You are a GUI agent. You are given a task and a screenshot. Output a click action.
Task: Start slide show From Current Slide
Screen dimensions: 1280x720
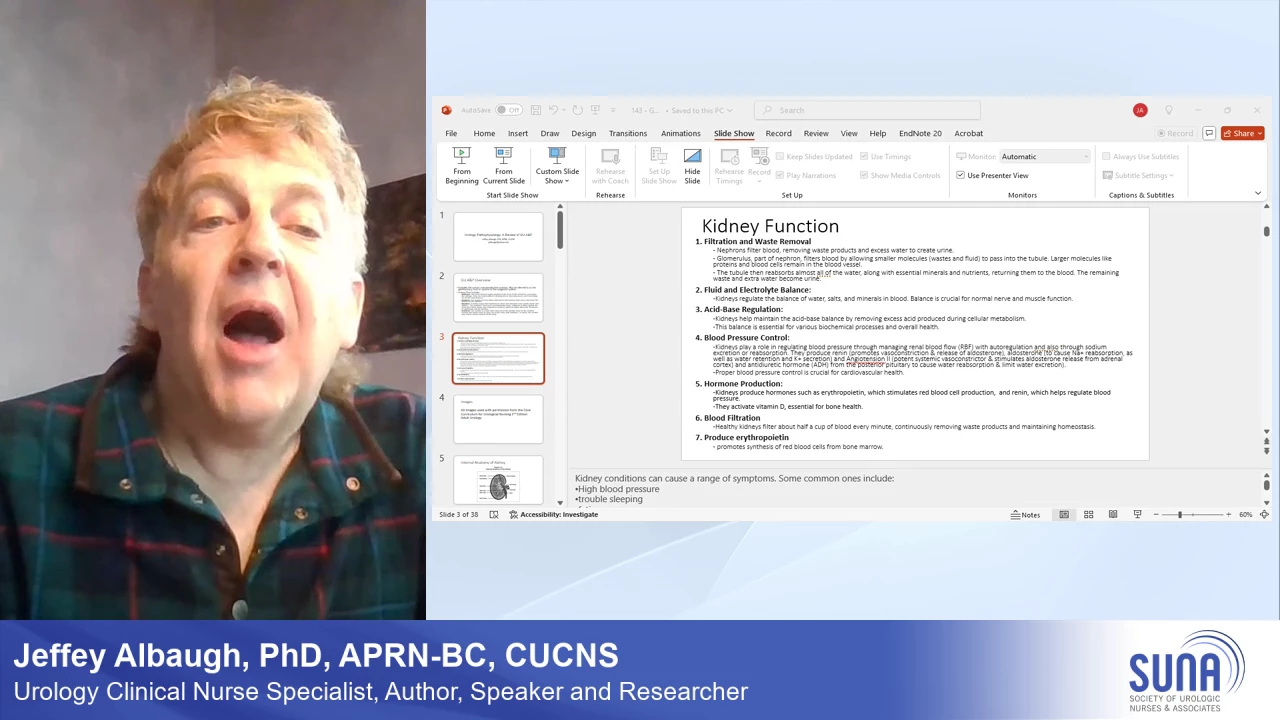click(503, 165)
